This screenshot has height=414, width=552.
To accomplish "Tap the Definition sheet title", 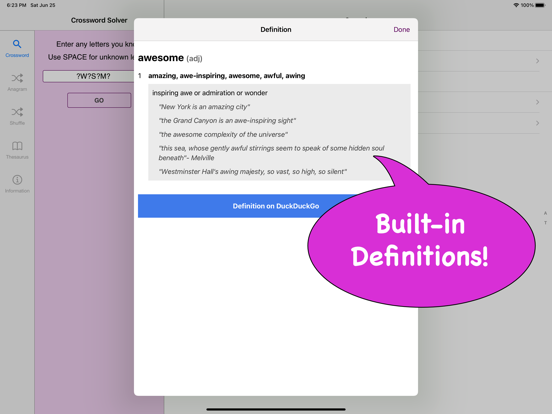I will [276, 30].
